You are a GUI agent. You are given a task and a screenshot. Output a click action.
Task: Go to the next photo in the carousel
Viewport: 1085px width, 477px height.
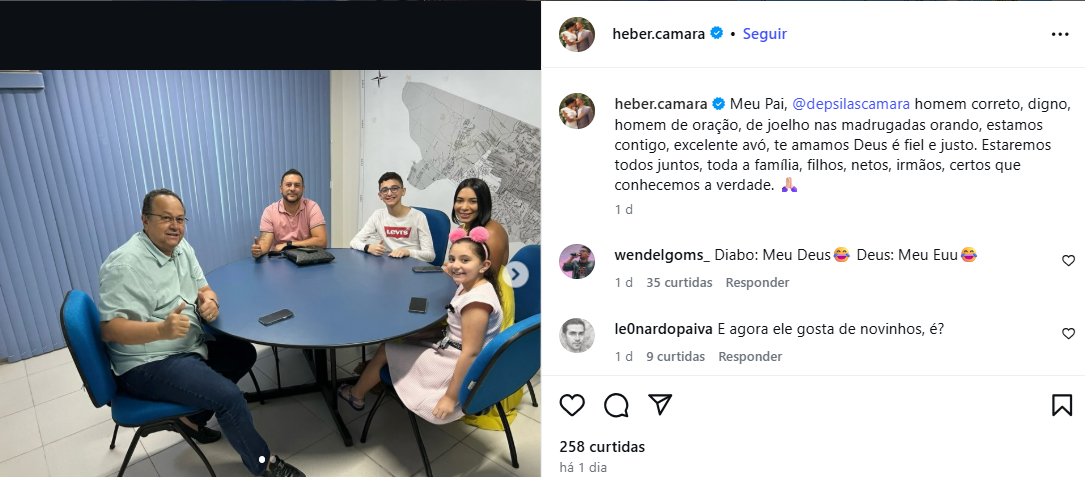515,275
